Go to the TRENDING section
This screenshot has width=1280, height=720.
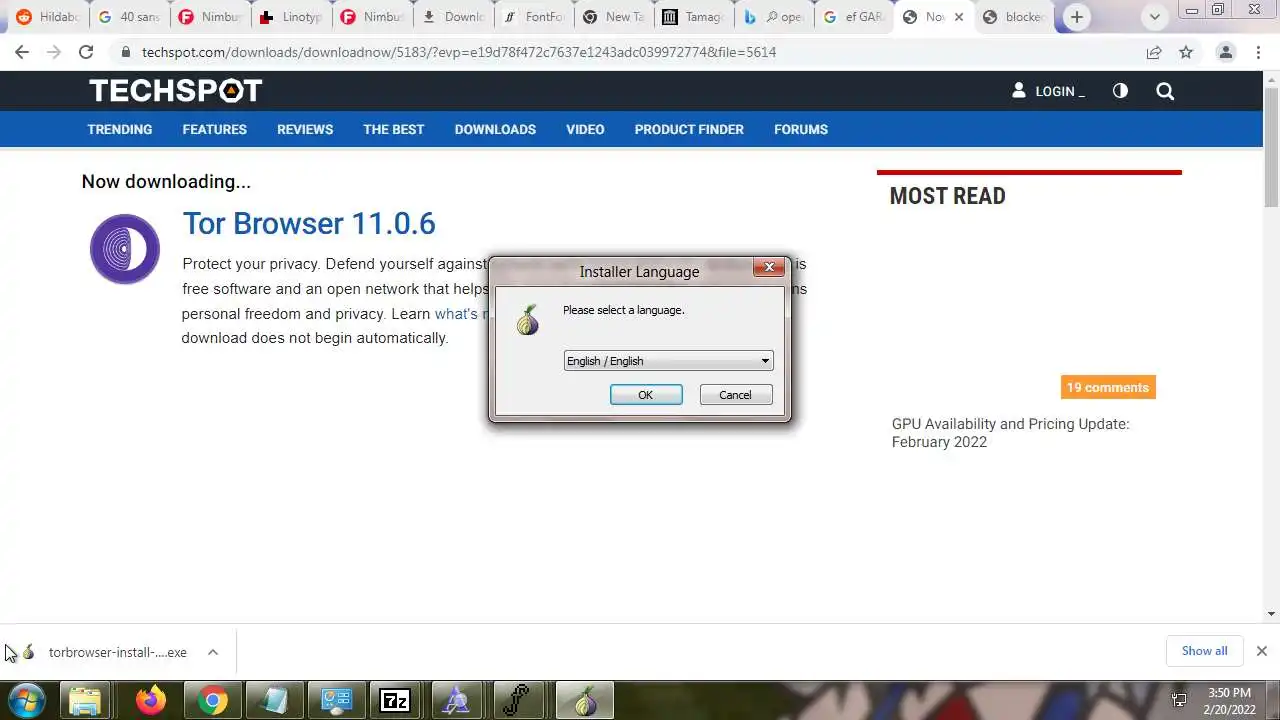[120, 129]
